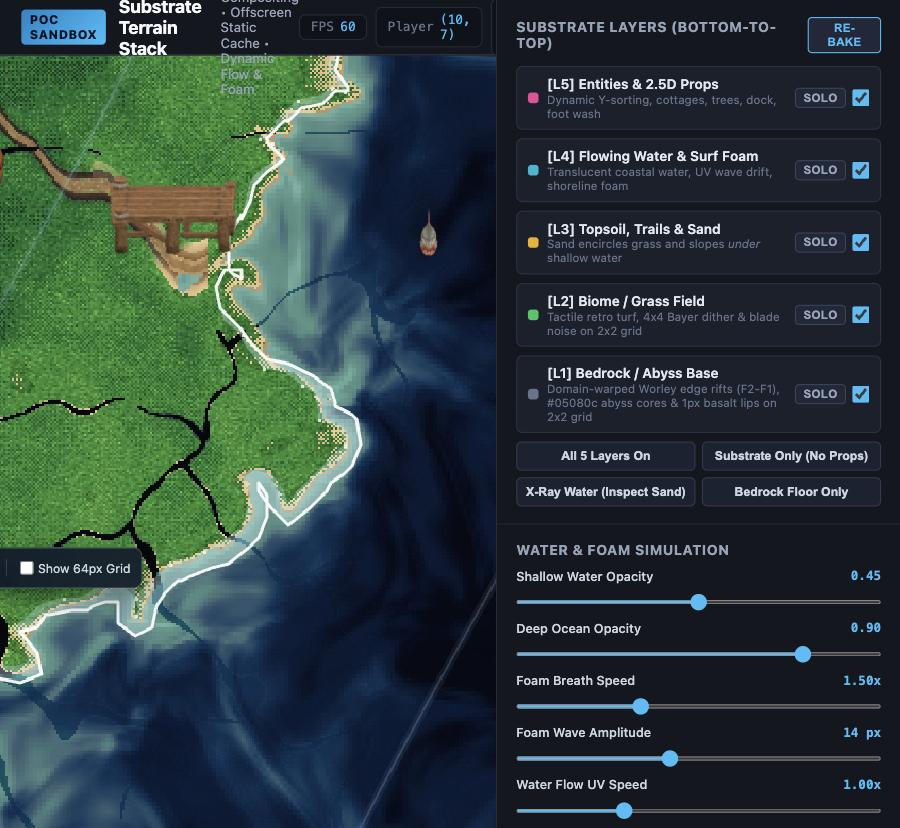Click the Substrate Terrain Stack title
This screenshot has height=828, width=900.
[x=160, y=28]
